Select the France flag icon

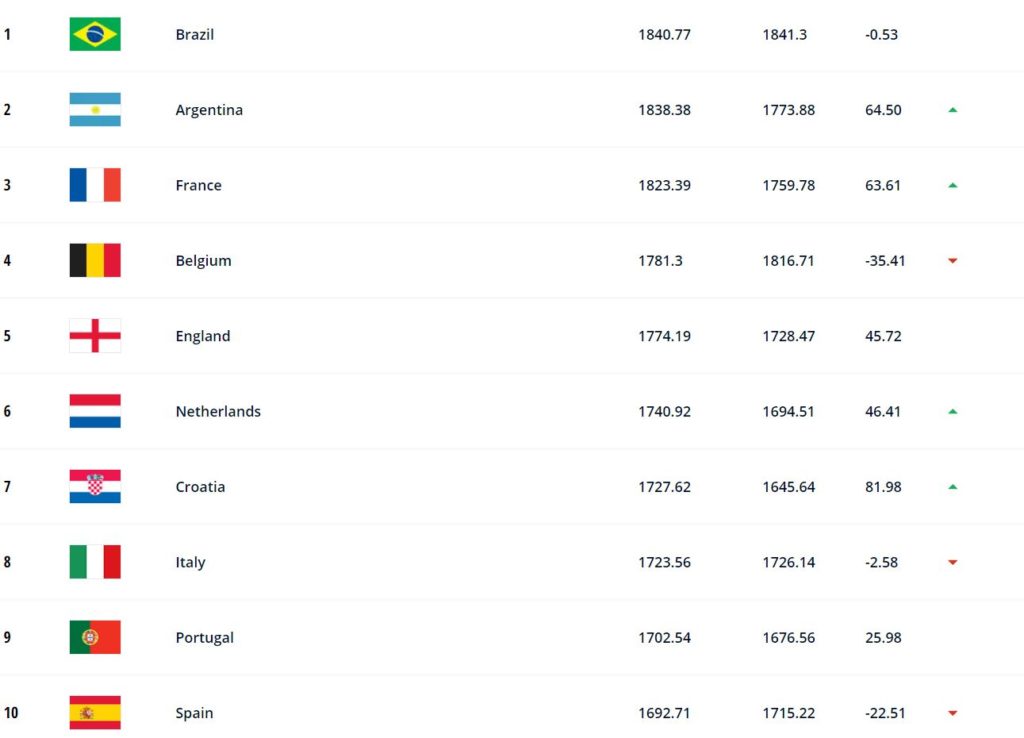point(95,185)
